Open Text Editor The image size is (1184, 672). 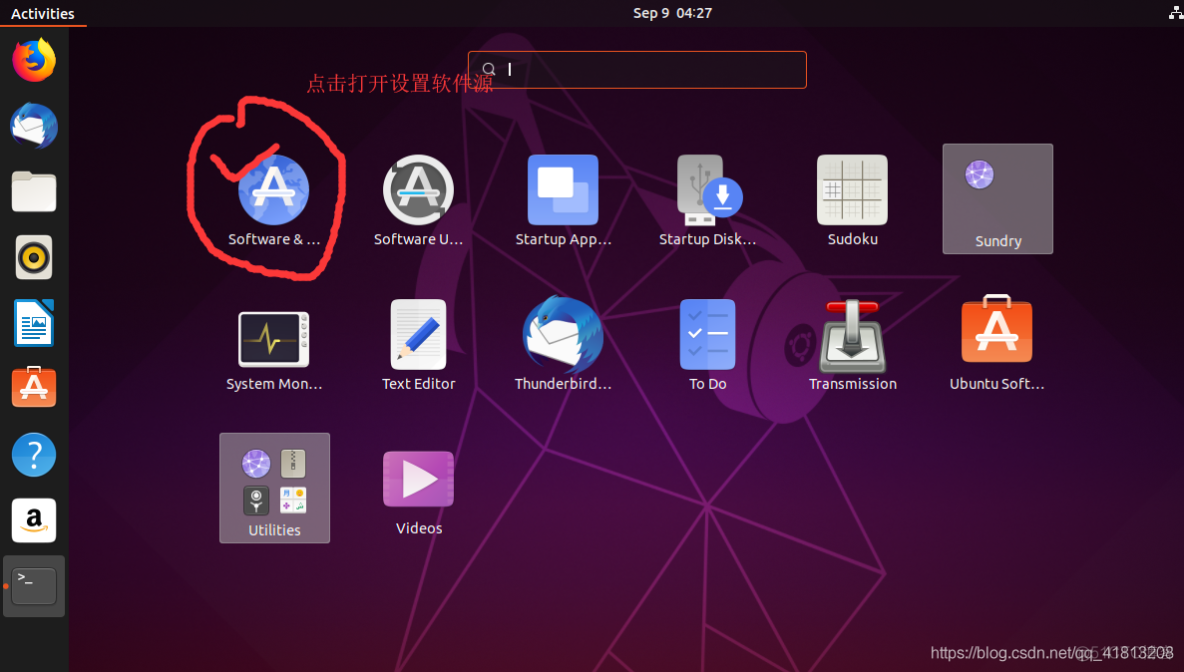click(418, 334)
